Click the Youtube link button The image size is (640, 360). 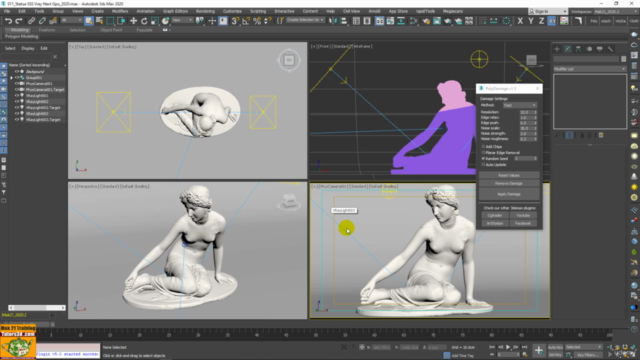coord(523,216)
